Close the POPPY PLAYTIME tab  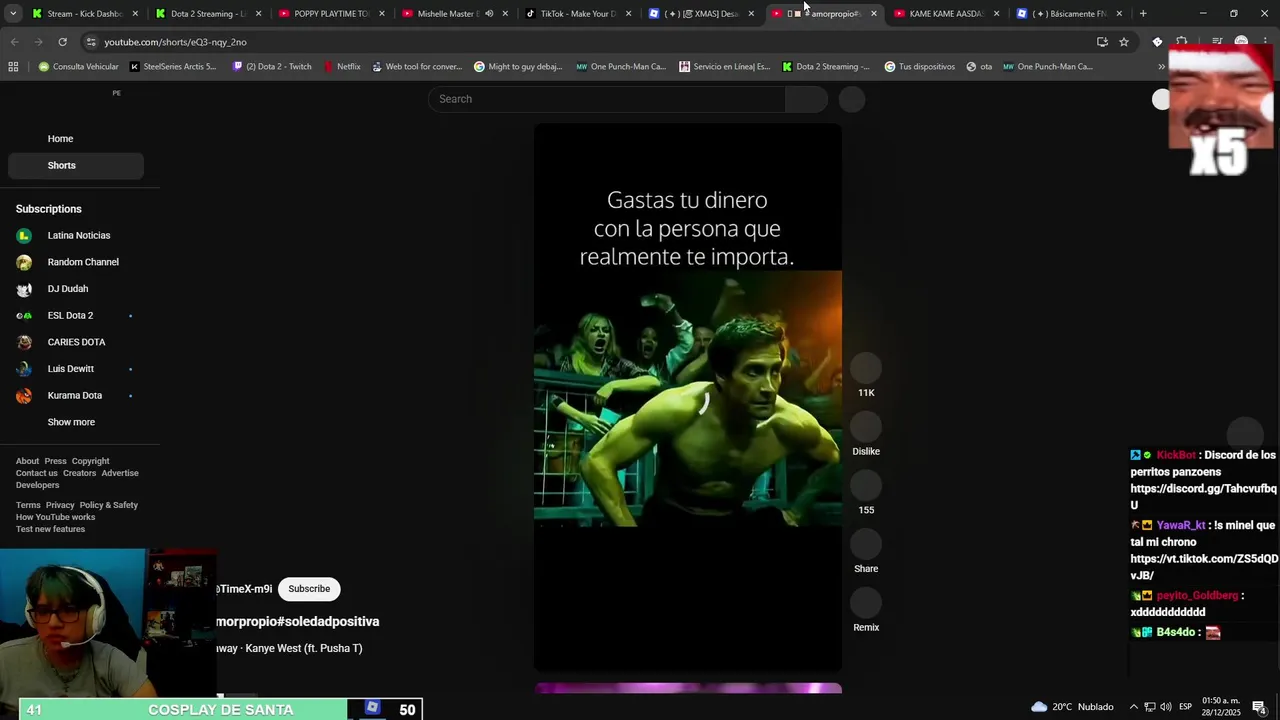pyautogui.click(x=381, y=14)
